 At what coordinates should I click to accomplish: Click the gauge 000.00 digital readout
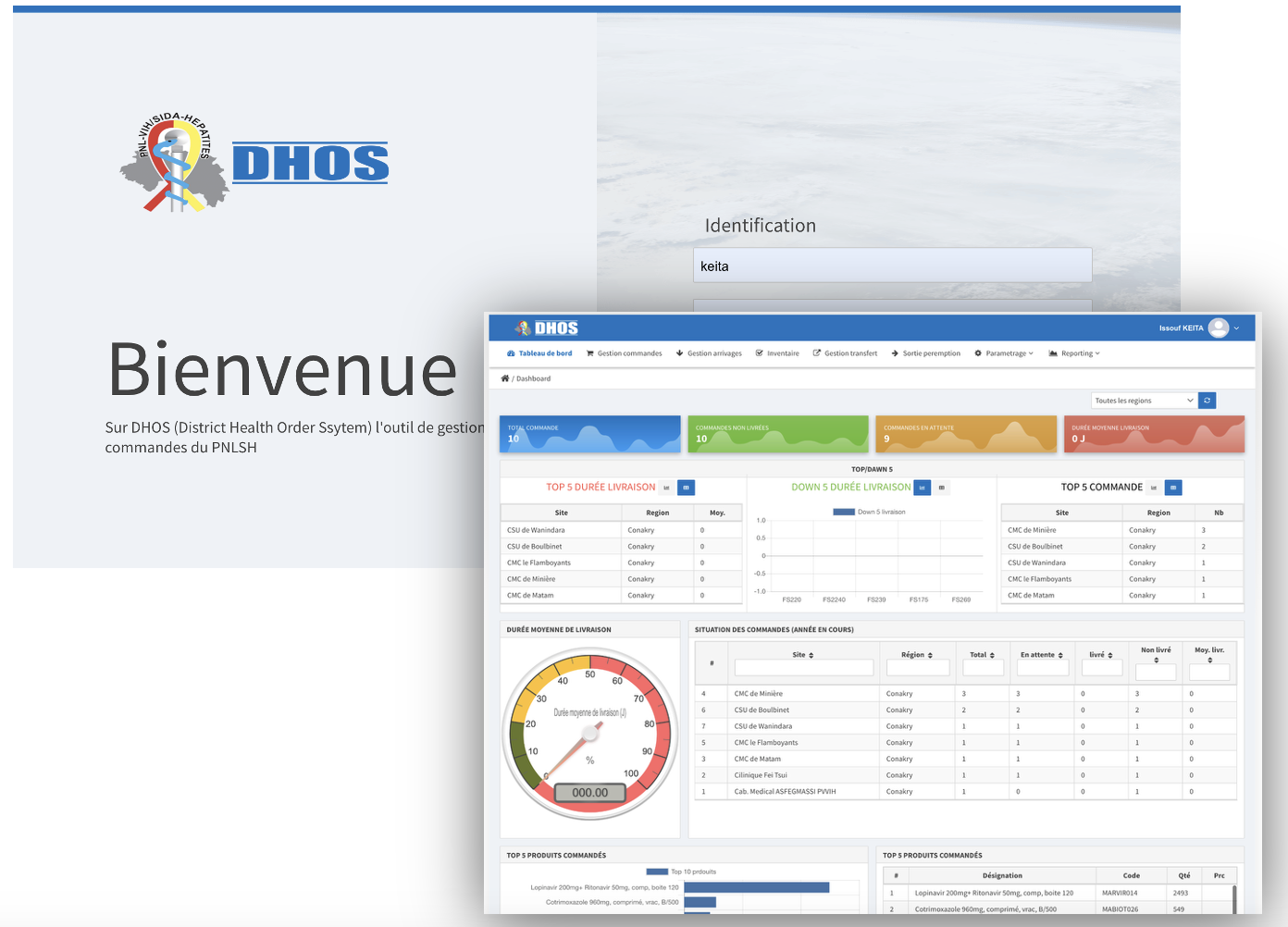[x=590, y=793]
